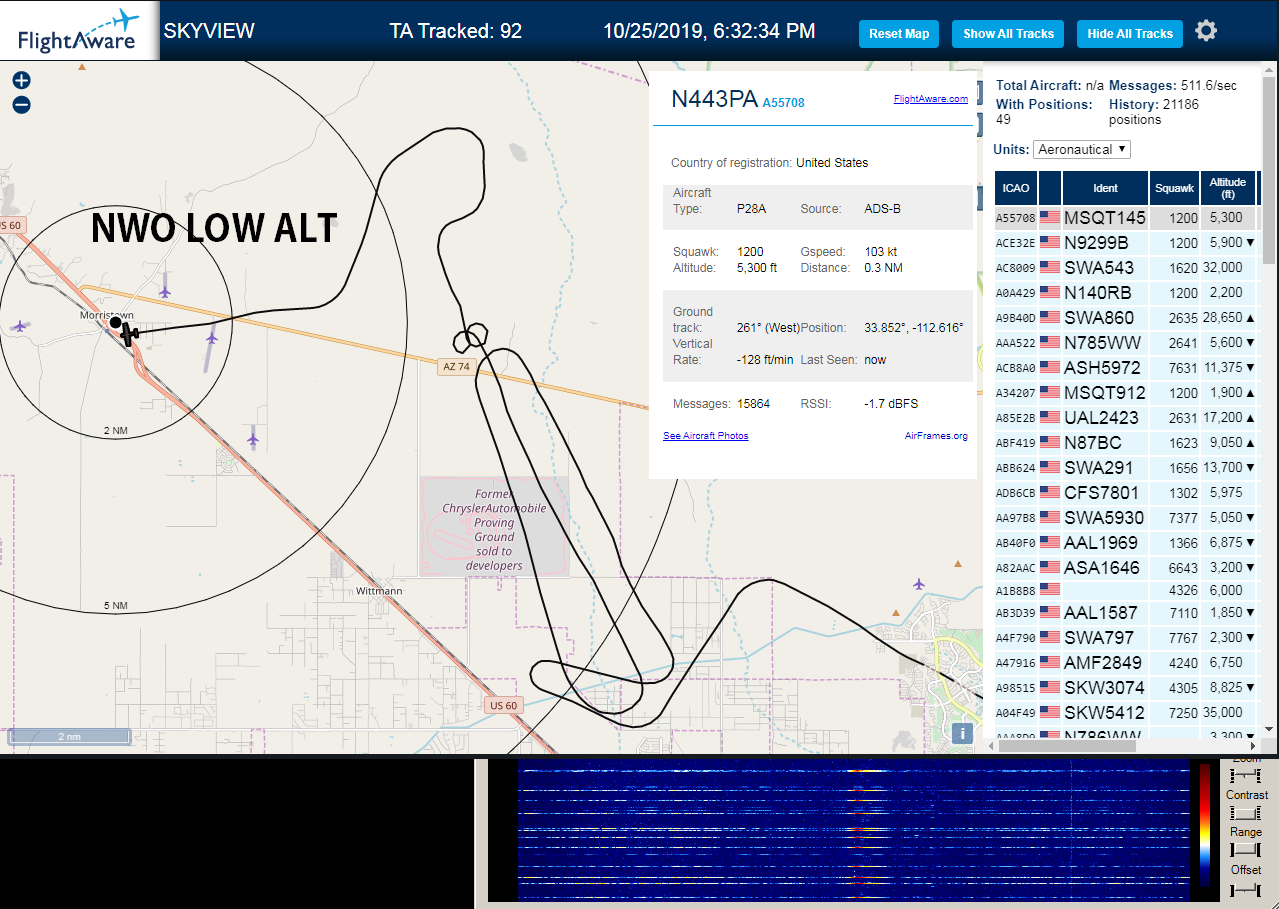Click the FlightAware logo

click(x=79, y=31)
